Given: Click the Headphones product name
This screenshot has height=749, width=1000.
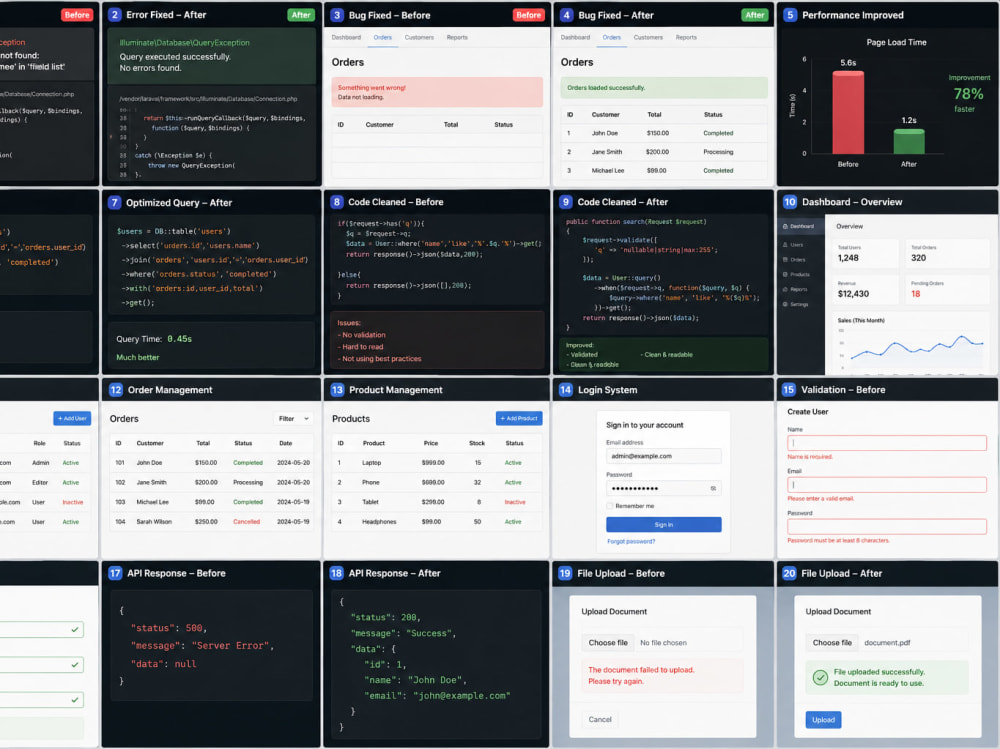Looking at the screenshot, I should point(379,522).
